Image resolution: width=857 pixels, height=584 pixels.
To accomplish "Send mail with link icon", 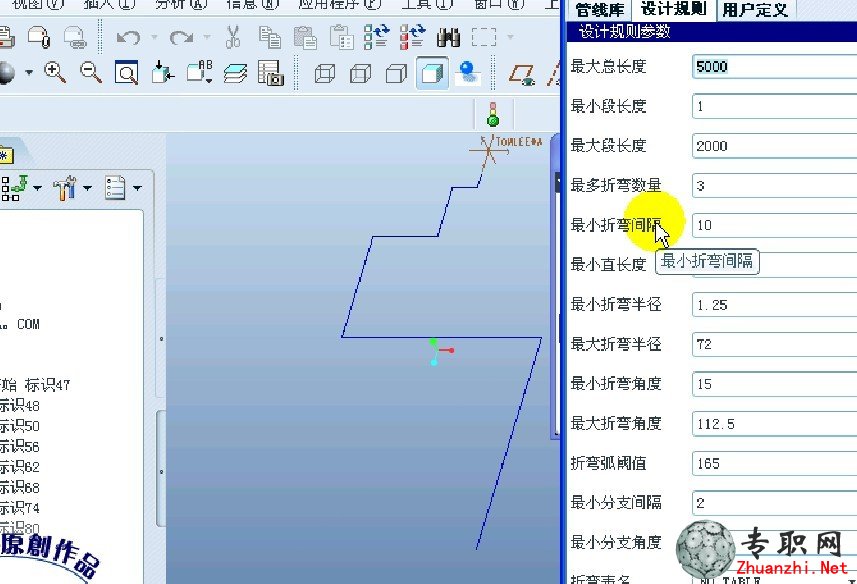I will tap(75, 37).
